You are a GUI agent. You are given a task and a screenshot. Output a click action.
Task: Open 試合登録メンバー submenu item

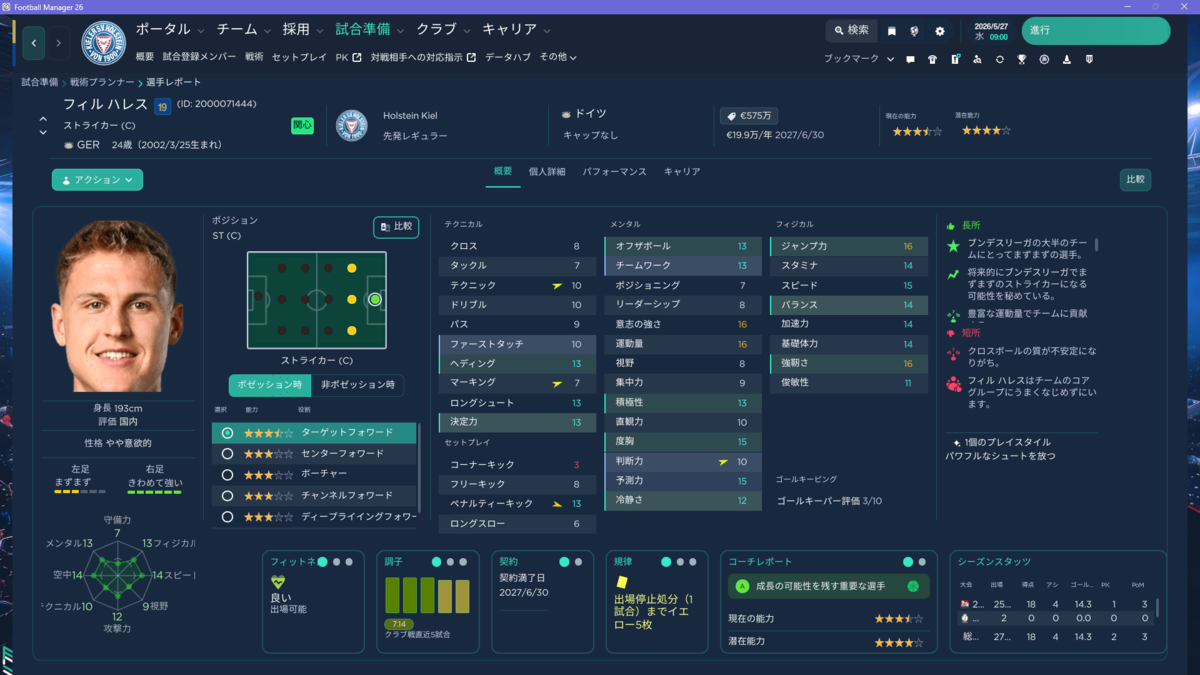pos(200,57)
